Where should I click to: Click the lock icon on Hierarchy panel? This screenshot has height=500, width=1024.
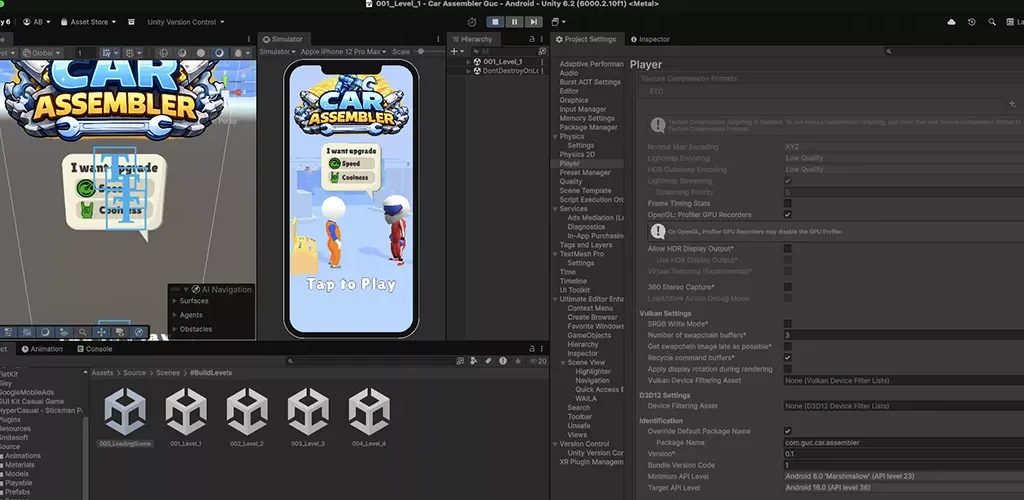pos(532,39)
